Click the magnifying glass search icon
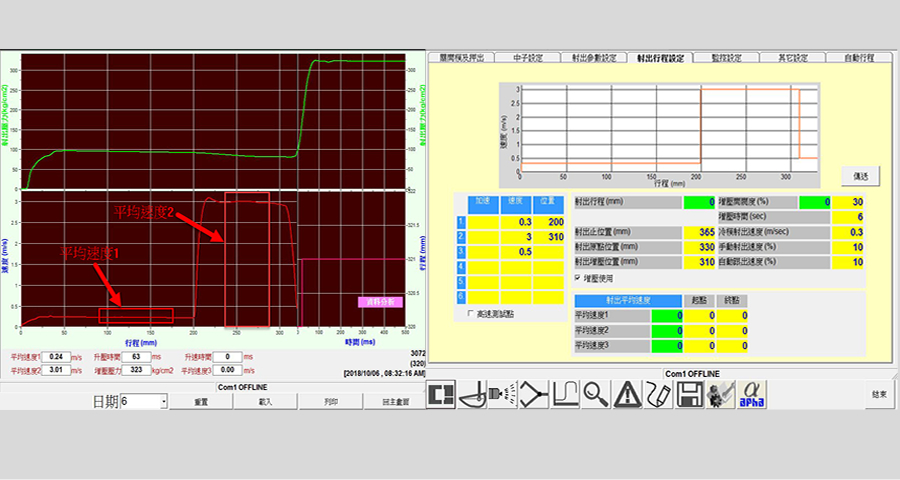The image size is (900, 480). [596, 395]
